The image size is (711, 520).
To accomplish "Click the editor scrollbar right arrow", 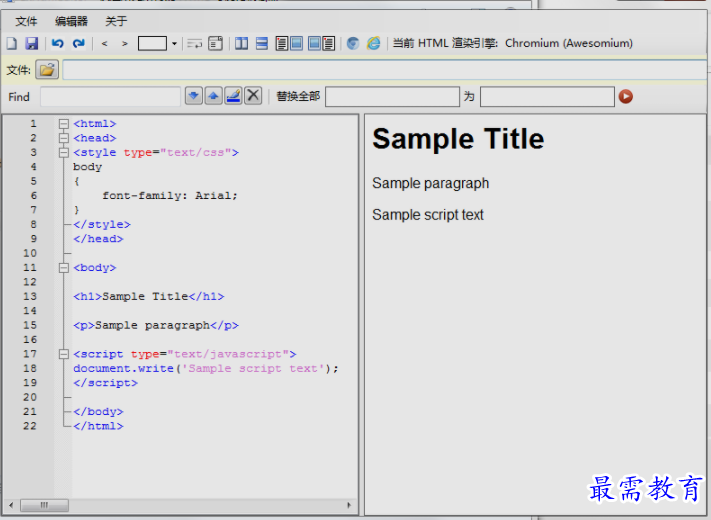I will [349, 505].
